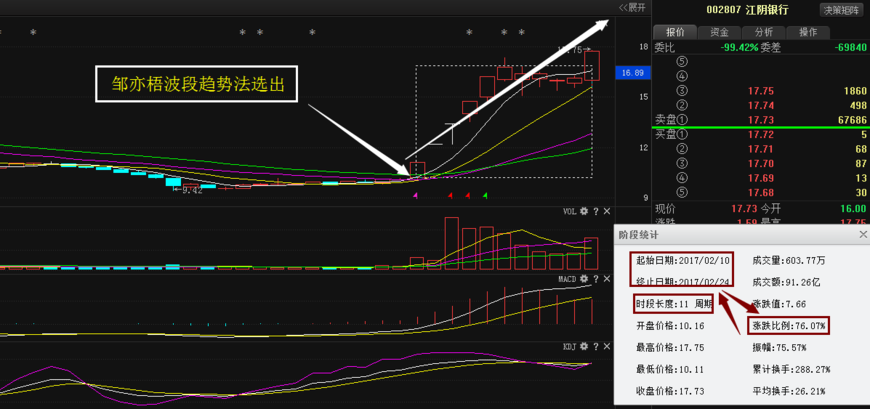
Task: Close the KDJ indicator panel
Action: 606,346
